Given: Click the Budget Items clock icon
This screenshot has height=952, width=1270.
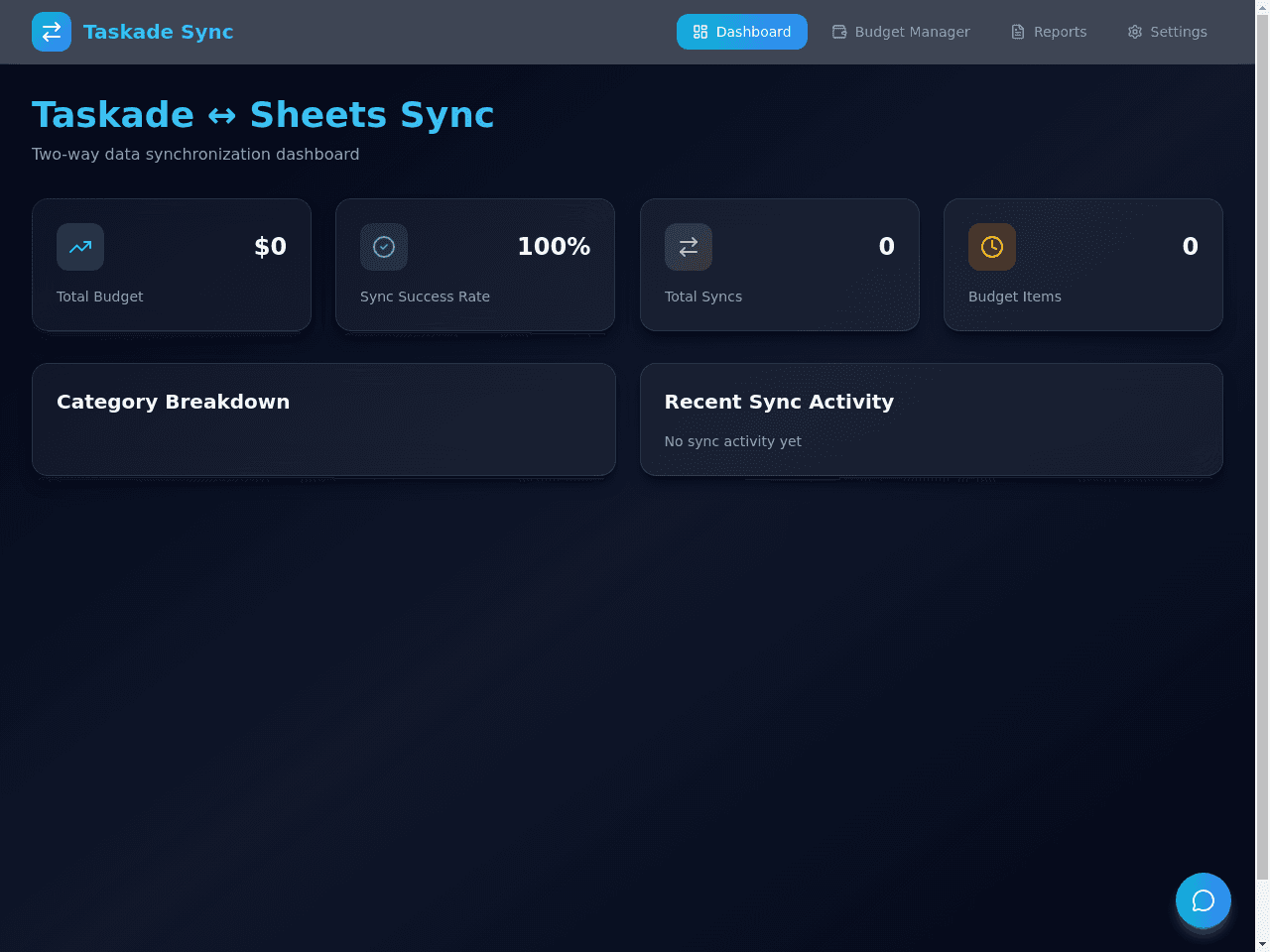Looking at the screenshot, I should pyautogui.click(x=992, y=247).
